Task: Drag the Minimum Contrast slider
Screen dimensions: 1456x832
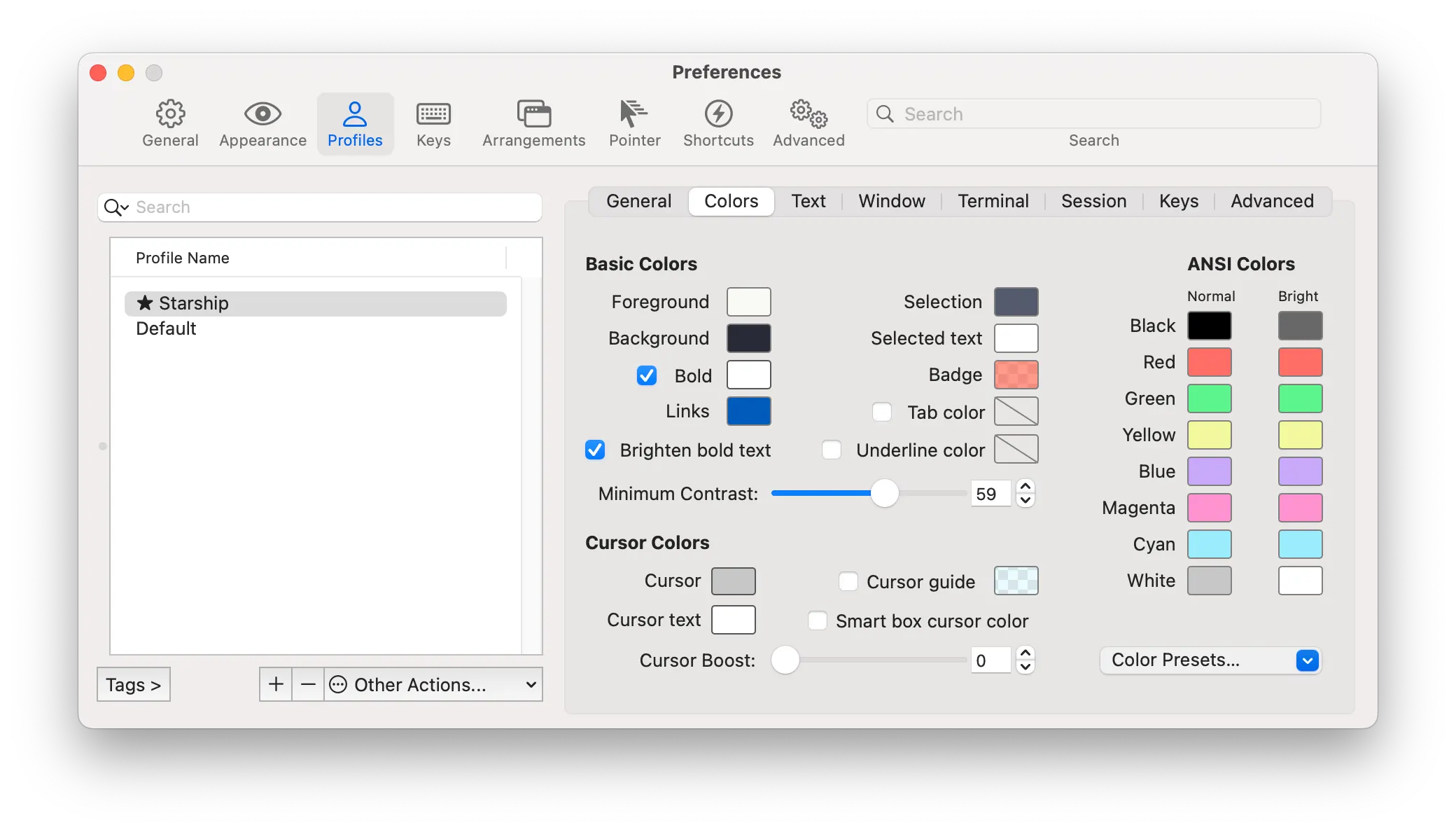Action: click(x=883, y=493)
